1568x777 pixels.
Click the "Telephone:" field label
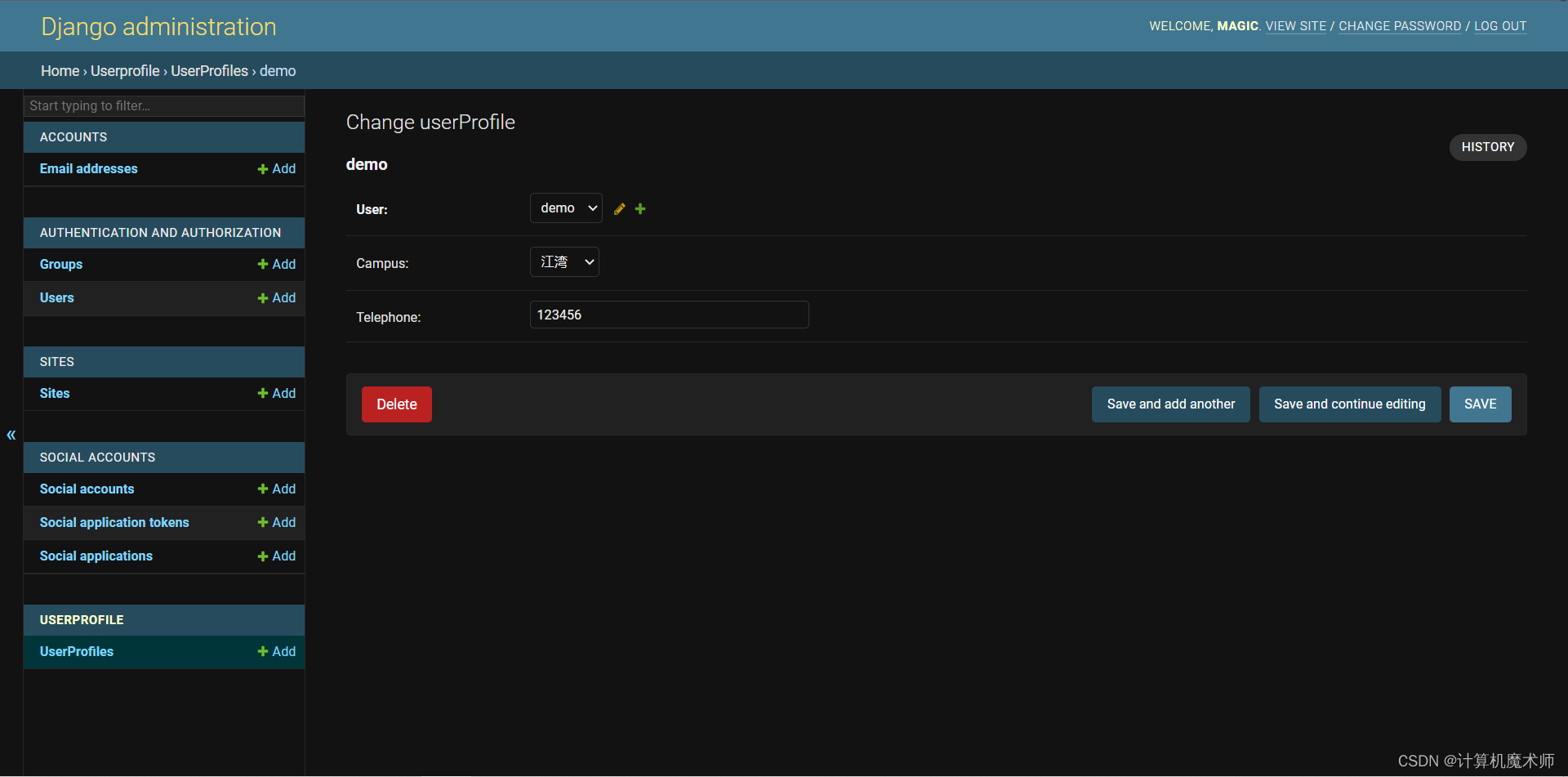point(389,318)
